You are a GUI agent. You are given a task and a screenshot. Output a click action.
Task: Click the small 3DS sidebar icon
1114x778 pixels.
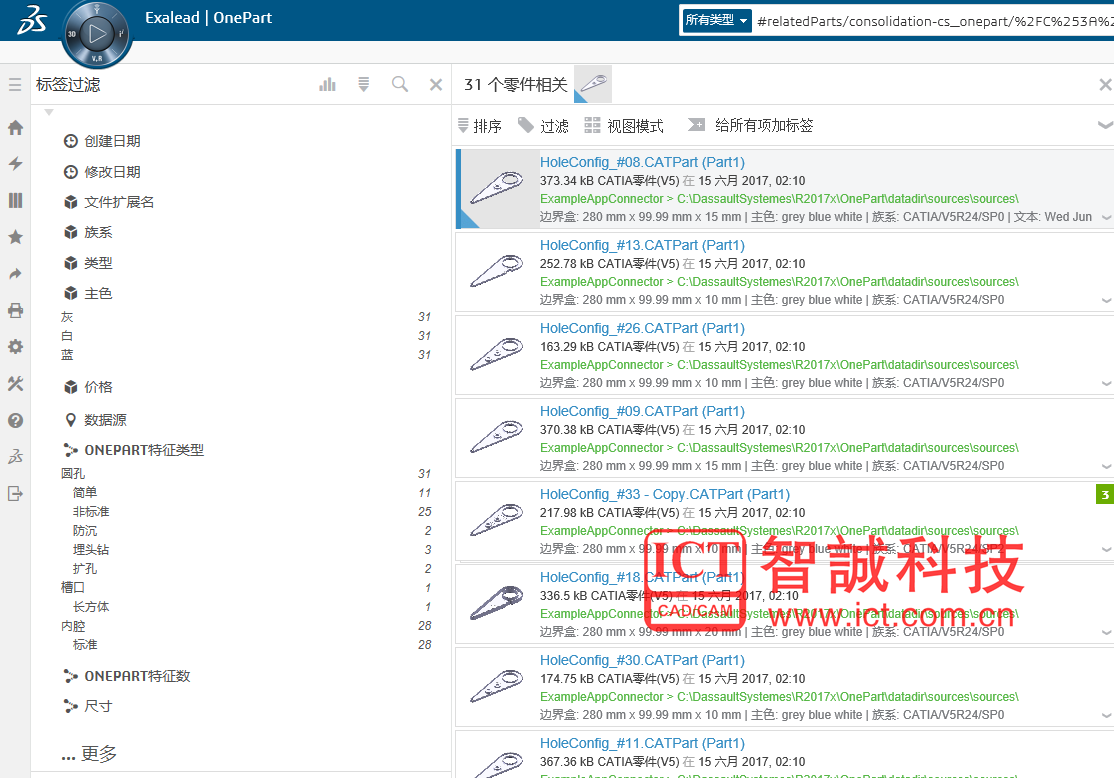[x=15, y=457]
